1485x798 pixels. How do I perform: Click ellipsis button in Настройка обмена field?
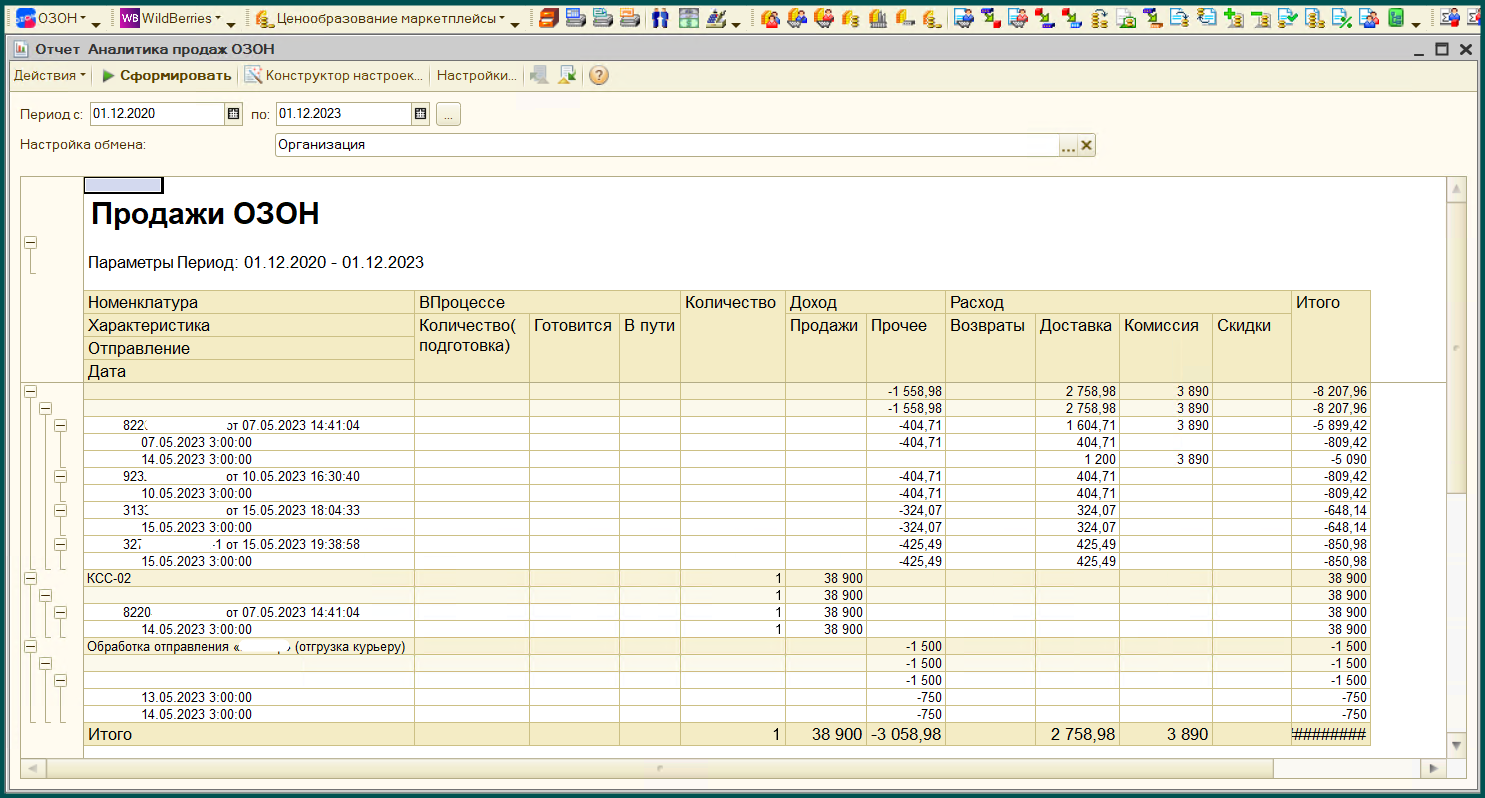[1068, 145]
